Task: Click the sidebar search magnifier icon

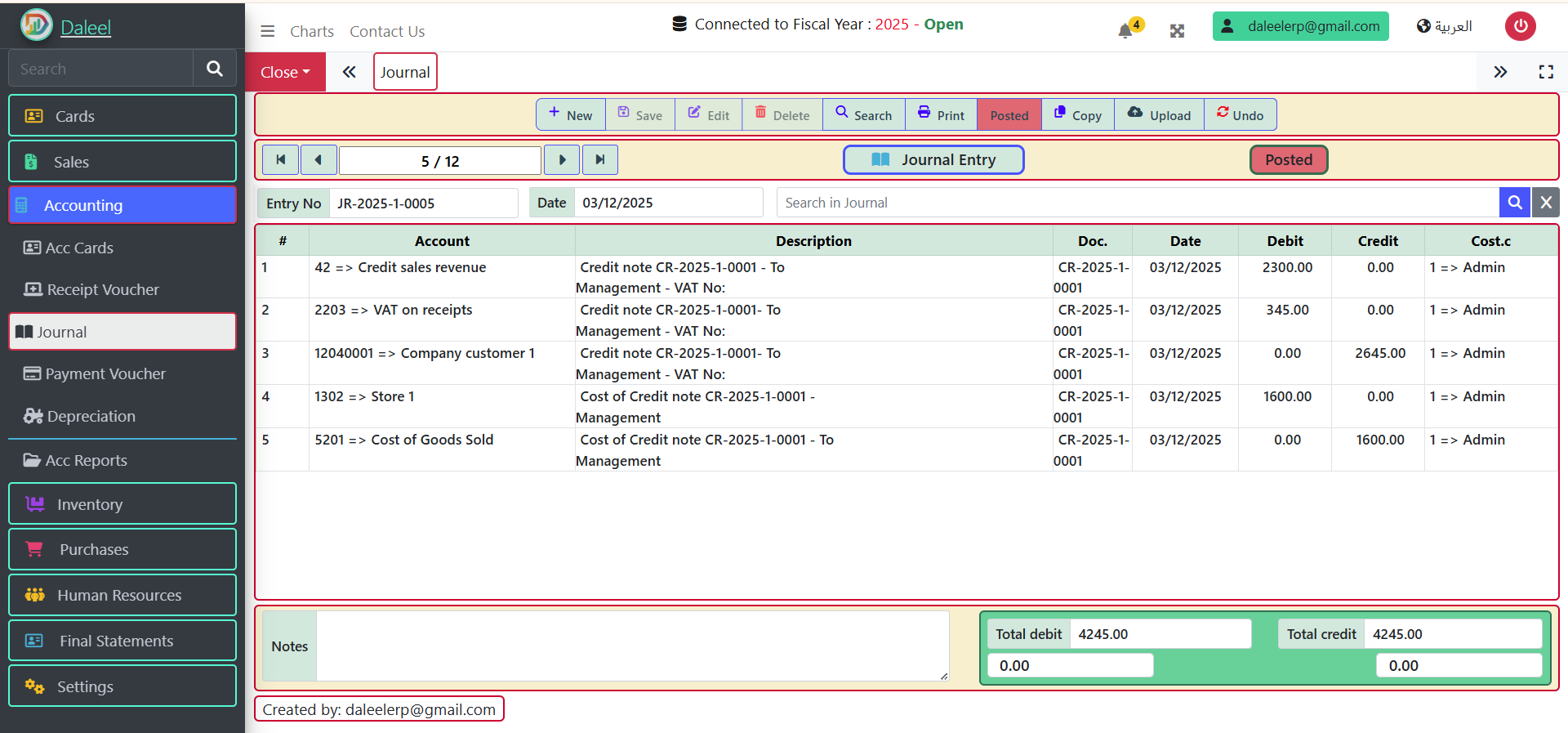Action: coord(214,69)
